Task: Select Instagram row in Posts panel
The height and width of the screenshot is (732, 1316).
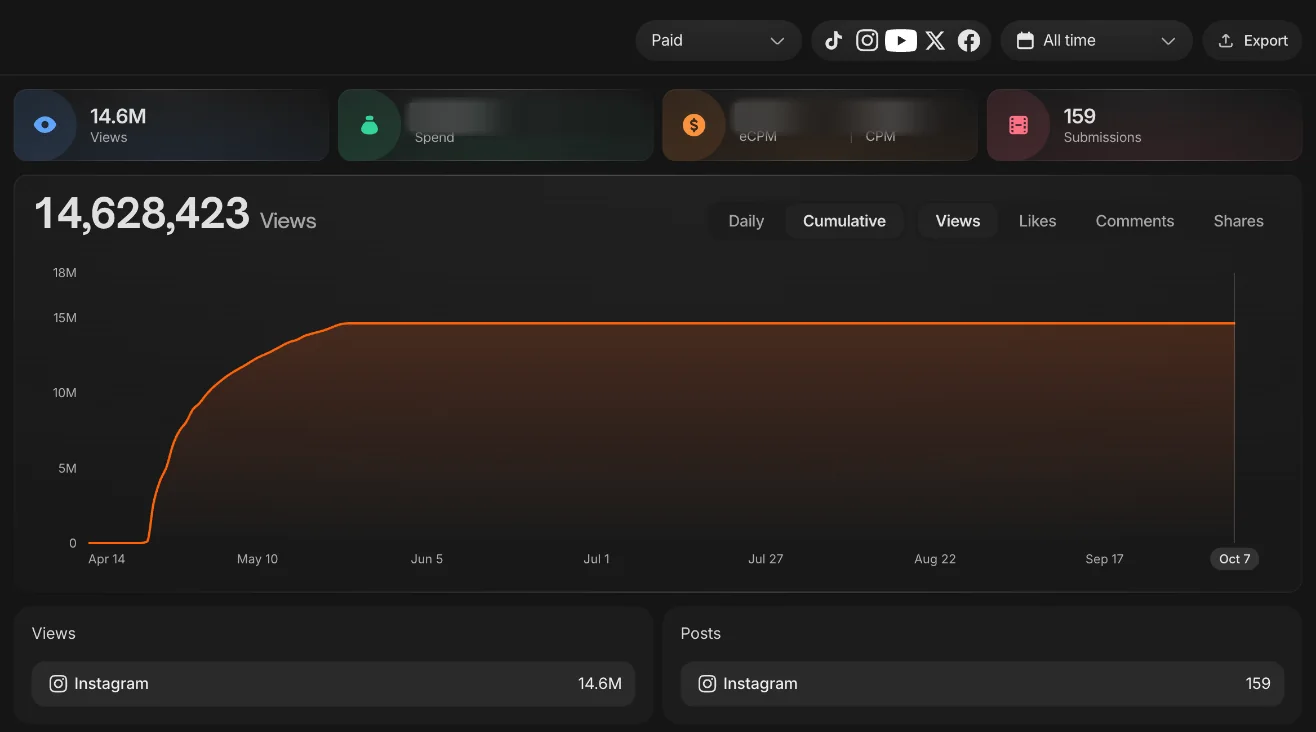Action: click(x=982, y=684)
